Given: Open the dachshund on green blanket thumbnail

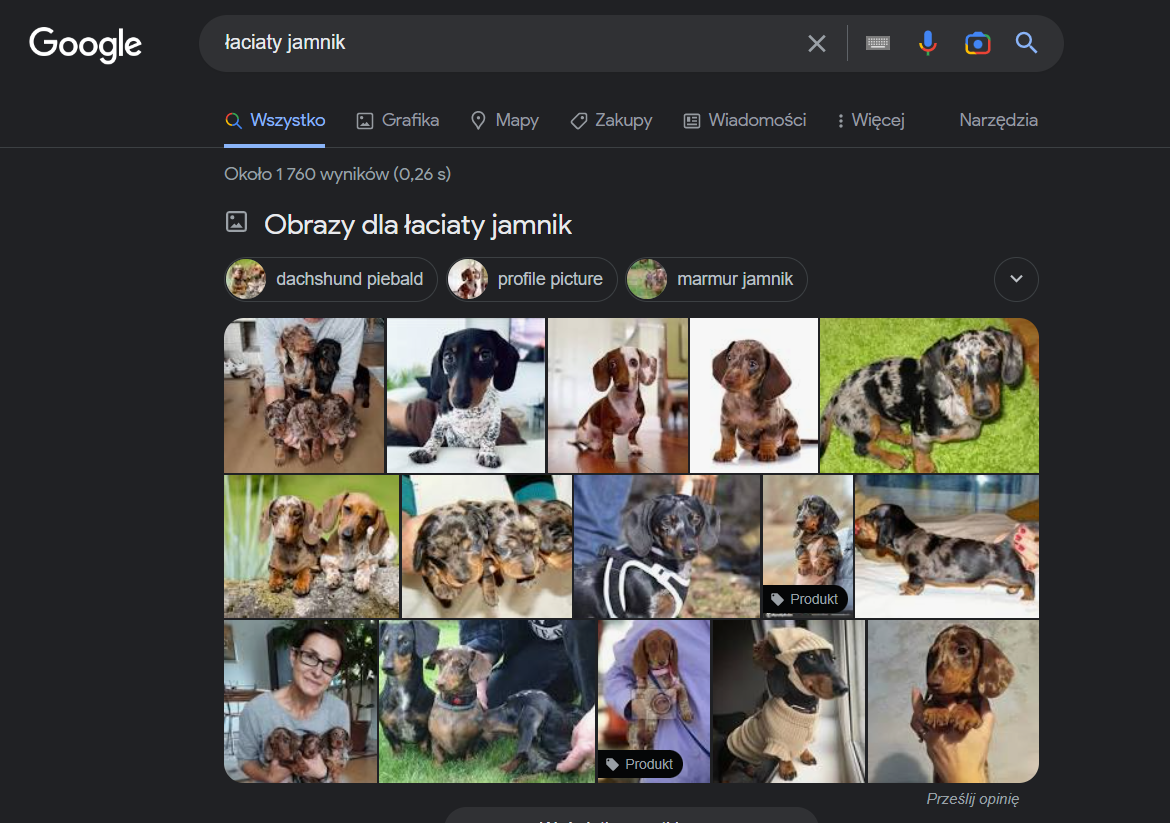Looking at the screenshot, I should pyautogui.click(x=929, y=395).
